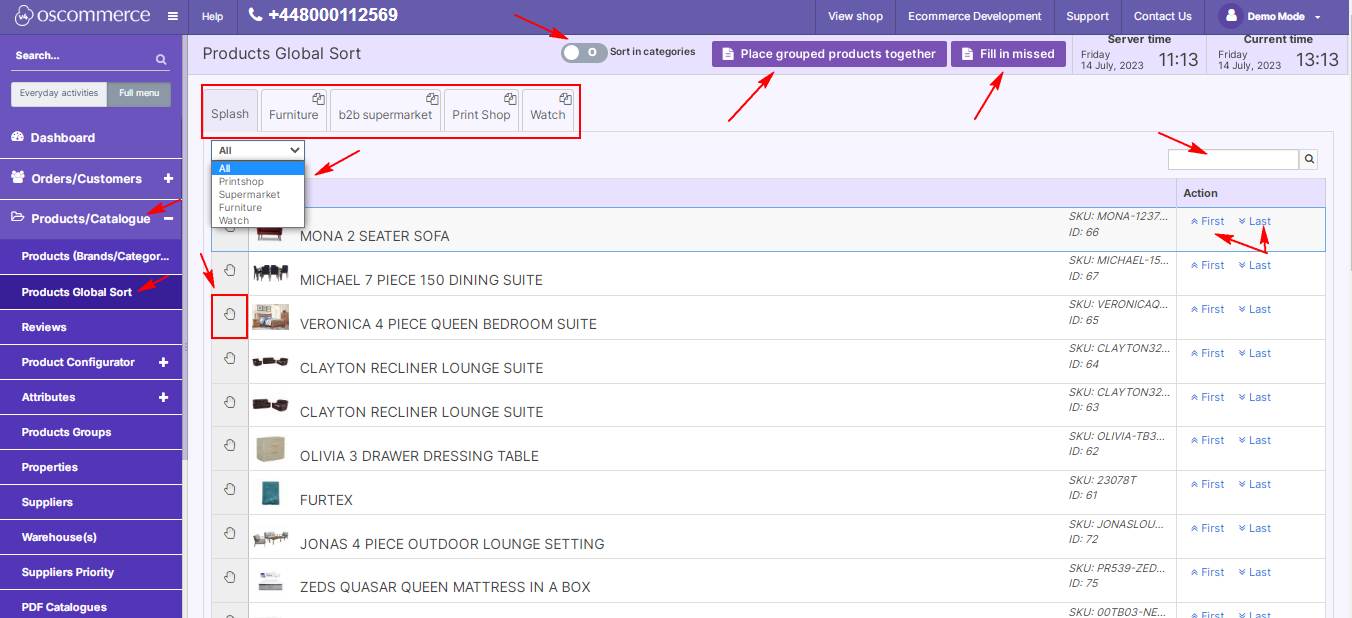The height and width of the screenshot is (618, 1352).
Task: Click Ecommerce Development link
Action: tap(975, 16)
